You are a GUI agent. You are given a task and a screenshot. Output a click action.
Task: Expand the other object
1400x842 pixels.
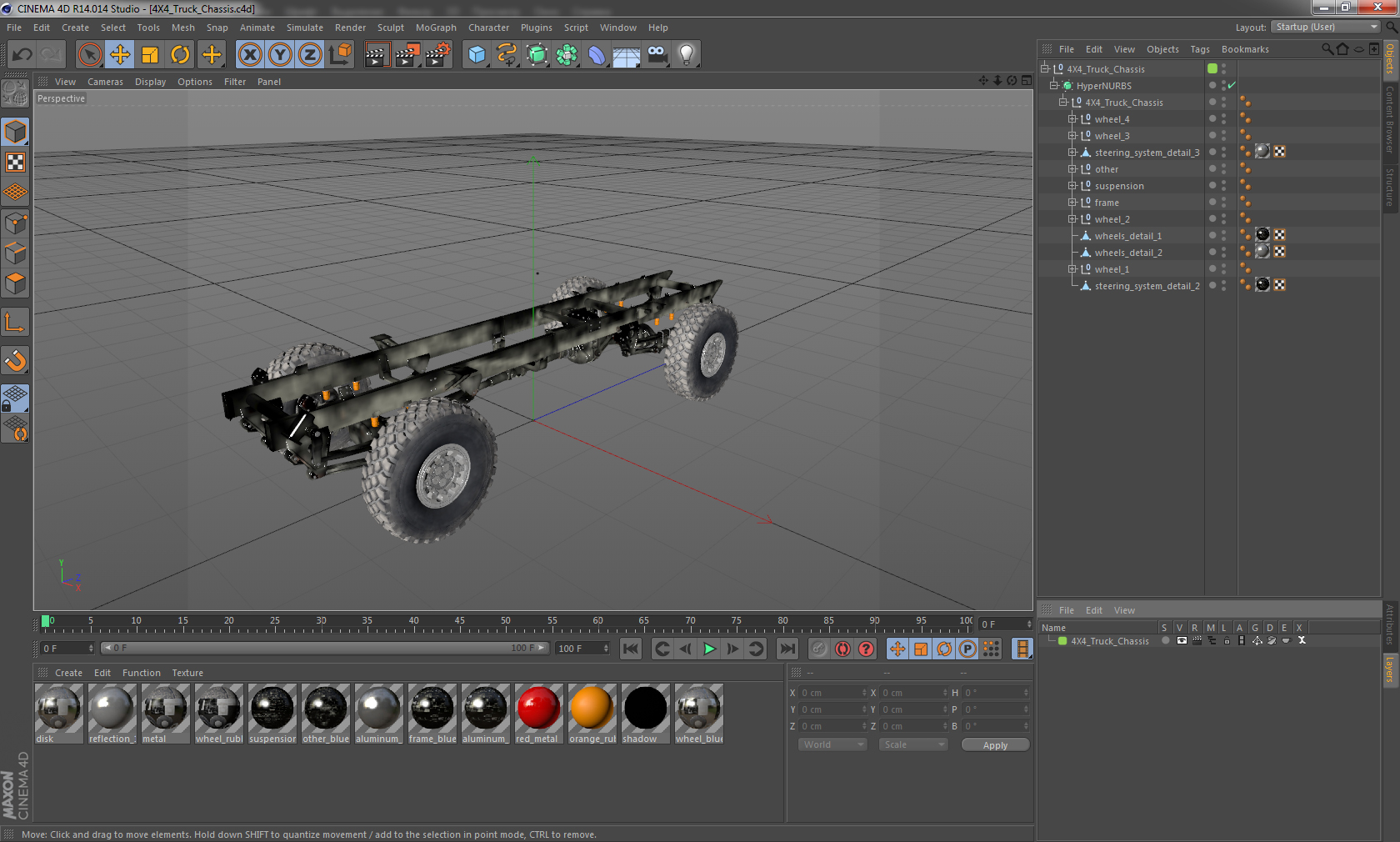(x=1072, y=168)
